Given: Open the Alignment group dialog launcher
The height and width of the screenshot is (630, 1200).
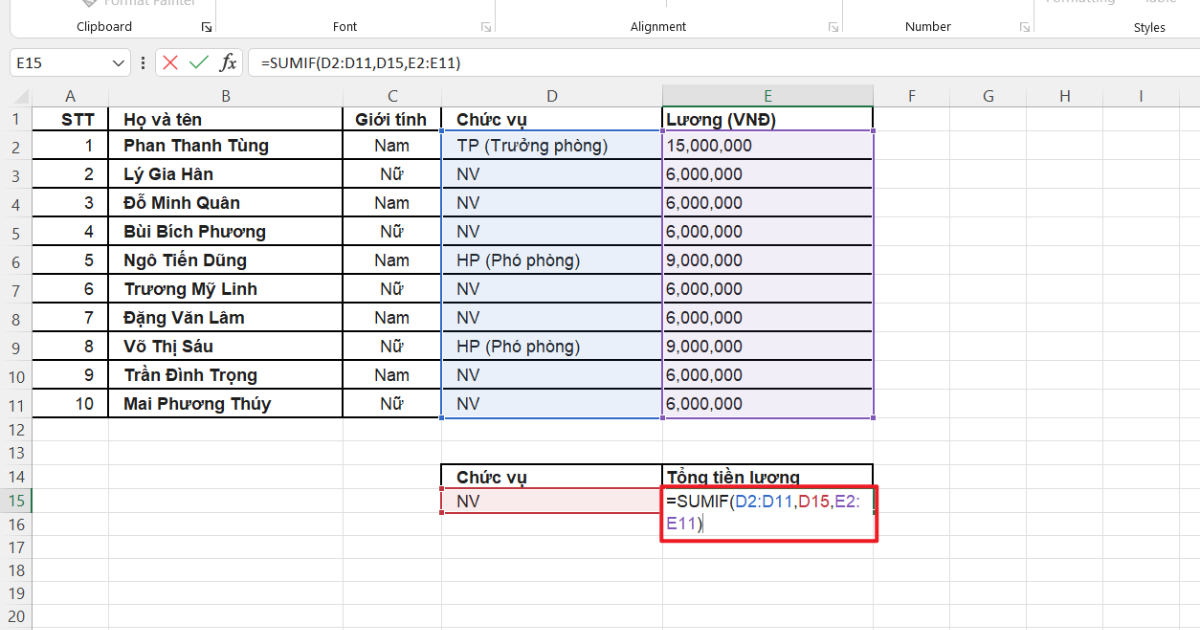Looking at the screenshot, I should pyautogui.click(x=833, y=27).
